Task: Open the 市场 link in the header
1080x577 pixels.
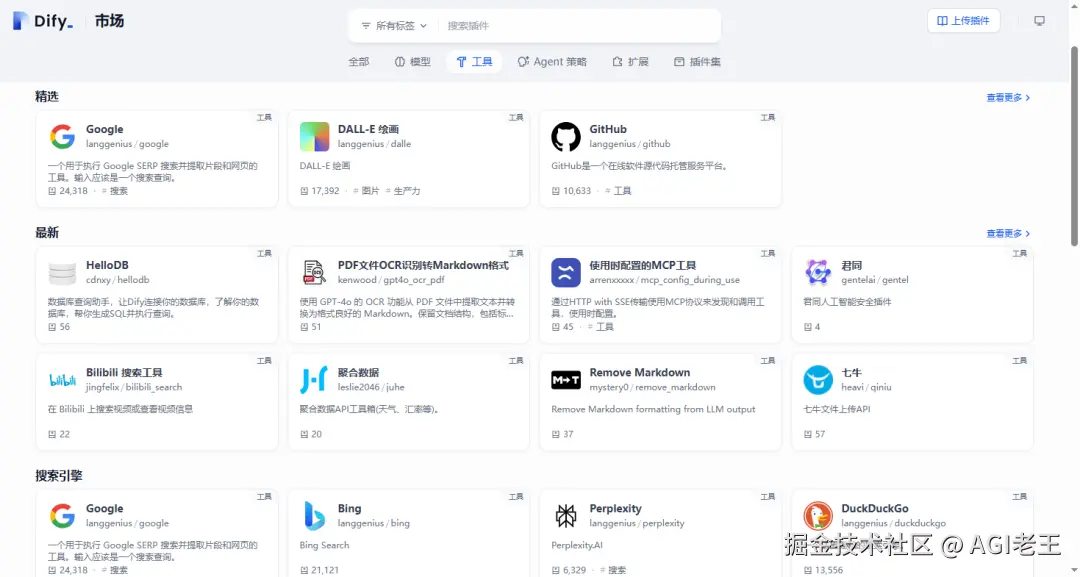Action: (x=109, y=21)
